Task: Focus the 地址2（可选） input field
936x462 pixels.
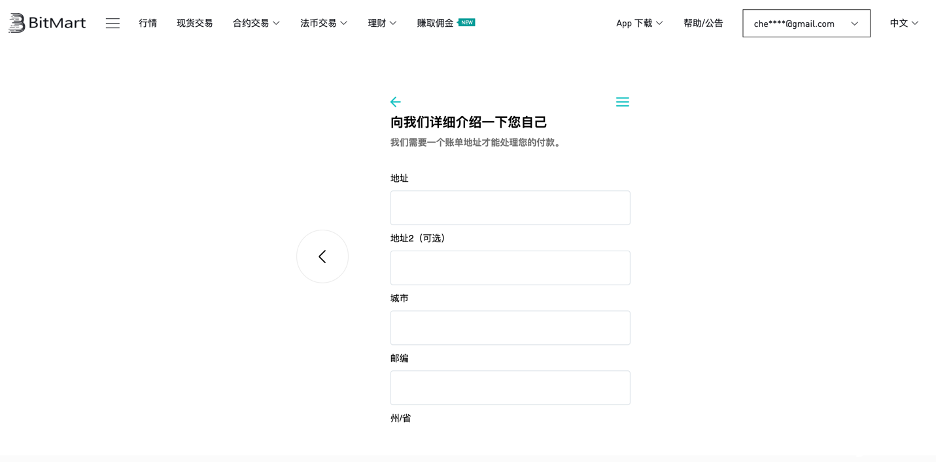Action: (x=510, y=268)
